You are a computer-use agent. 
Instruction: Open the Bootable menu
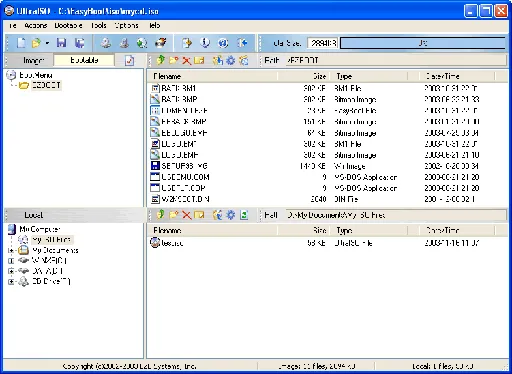(x=68, y=25)
